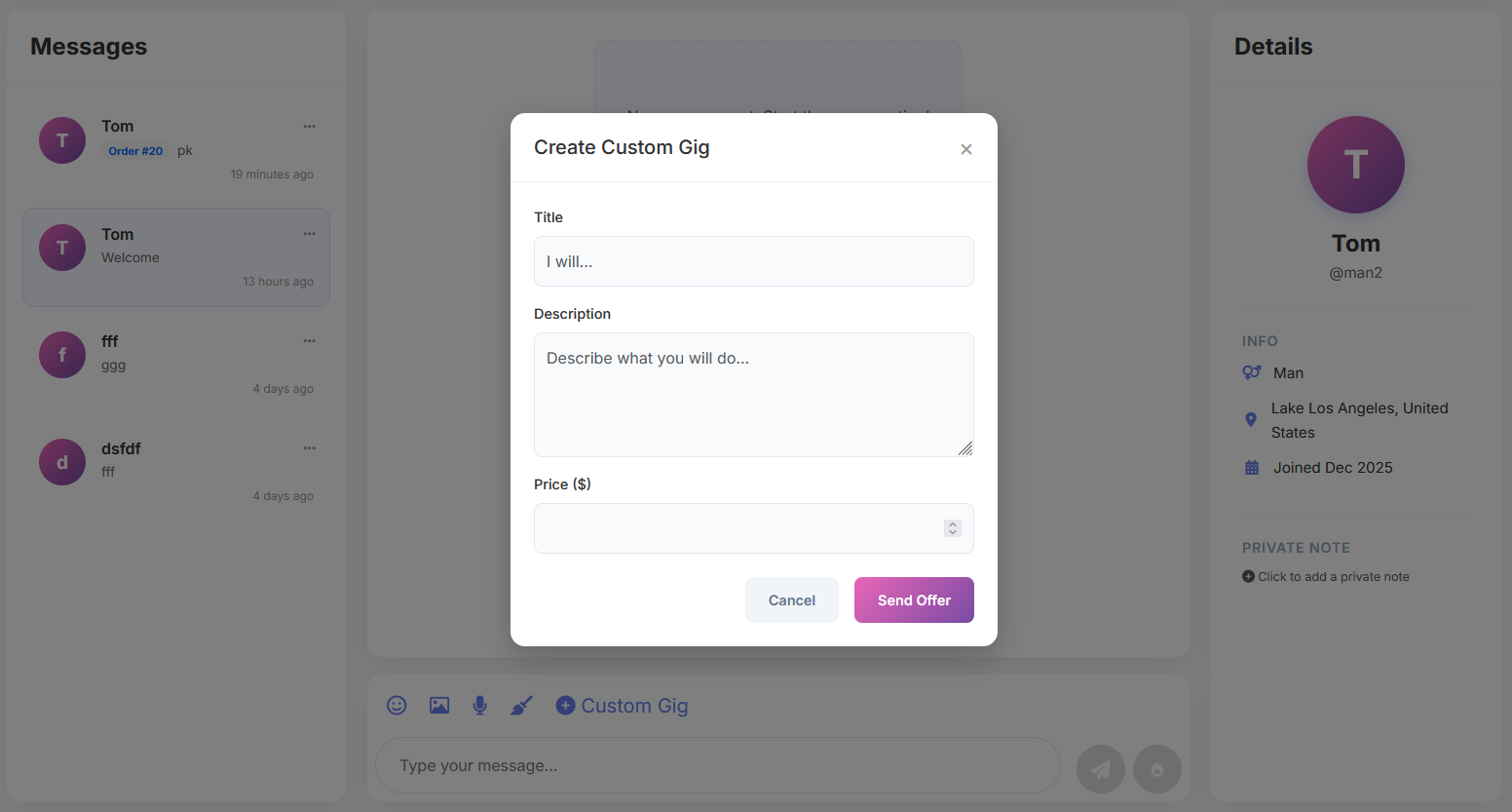
Task: Click the round button right of send
Action: (1157, 770)
